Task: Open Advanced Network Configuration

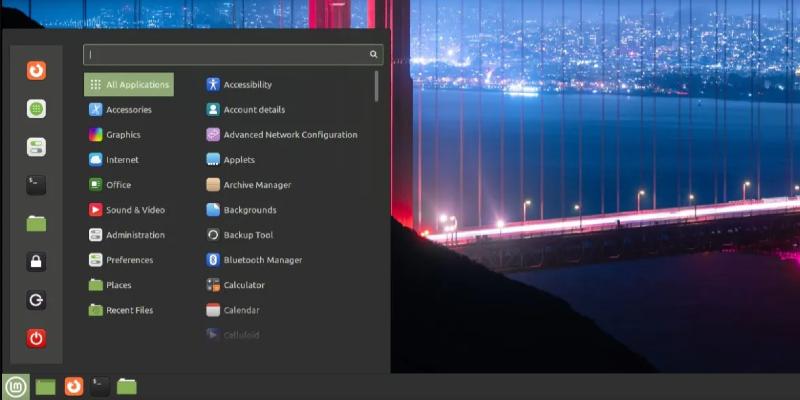Action: tap(290, 135)
